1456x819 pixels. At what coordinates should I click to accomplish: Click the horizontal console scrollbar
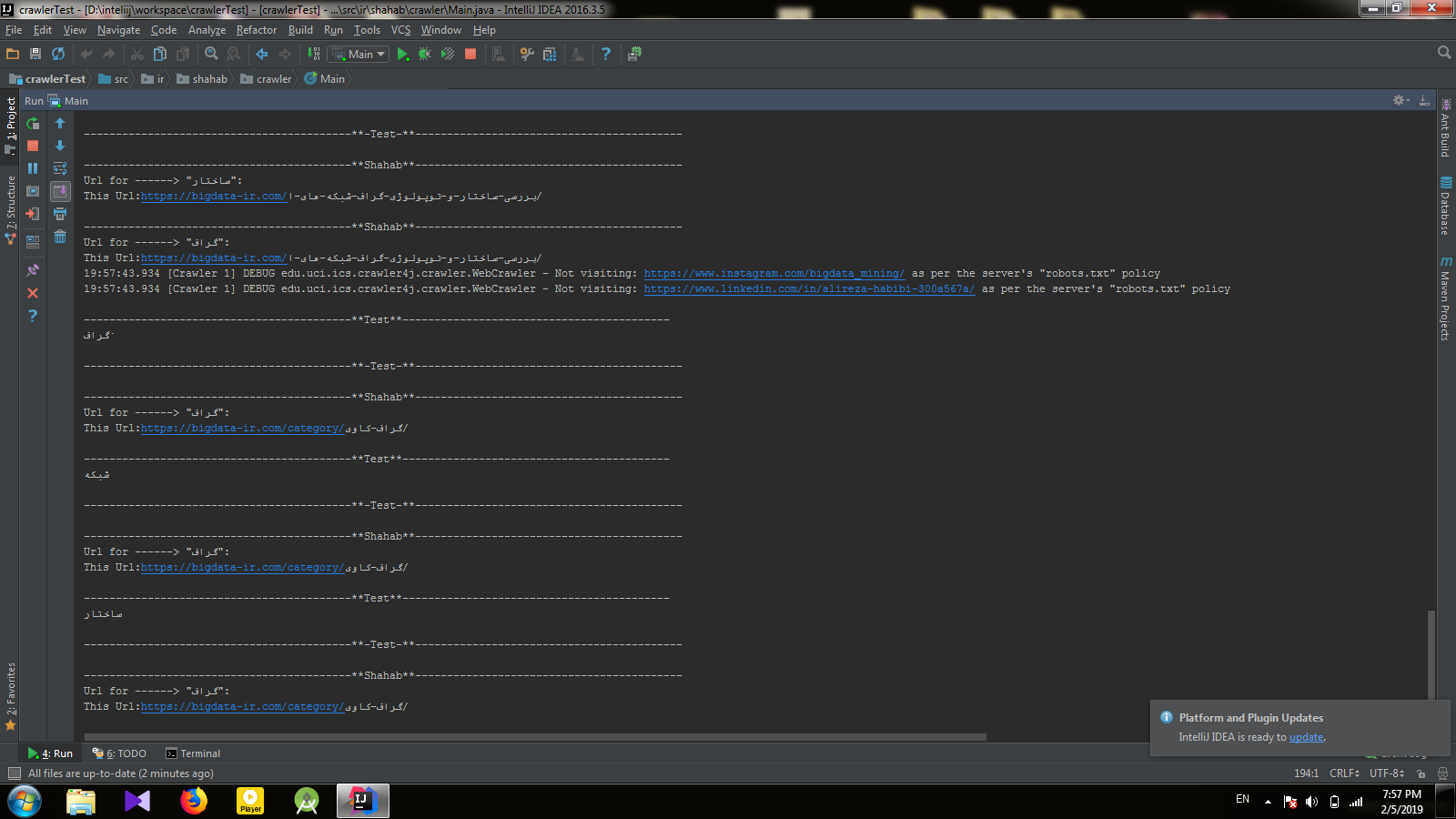(x=535, y=737)
